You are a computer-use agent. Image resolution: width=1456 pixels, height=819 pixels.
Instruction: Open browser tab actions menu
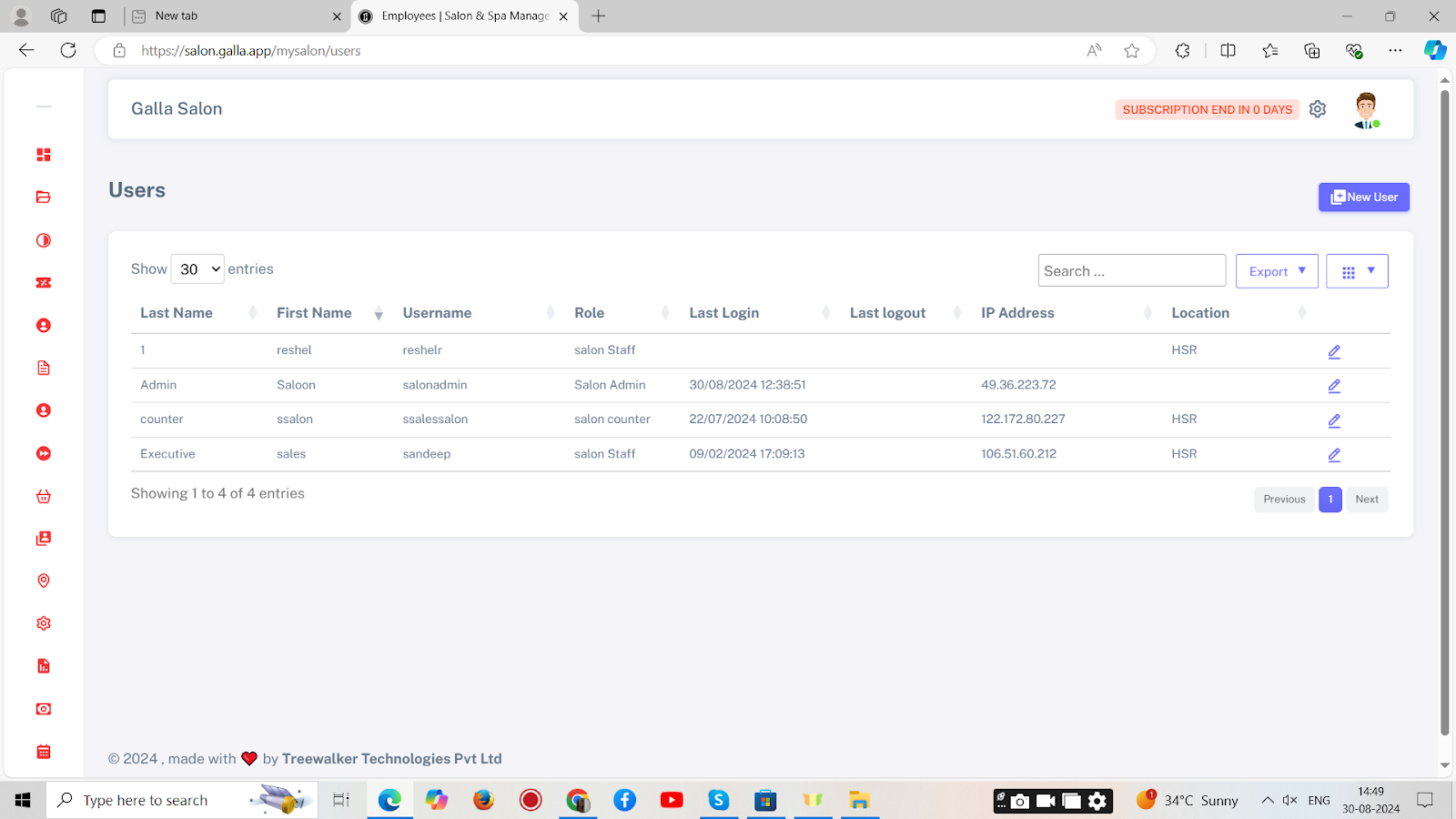tap(98, 16)
